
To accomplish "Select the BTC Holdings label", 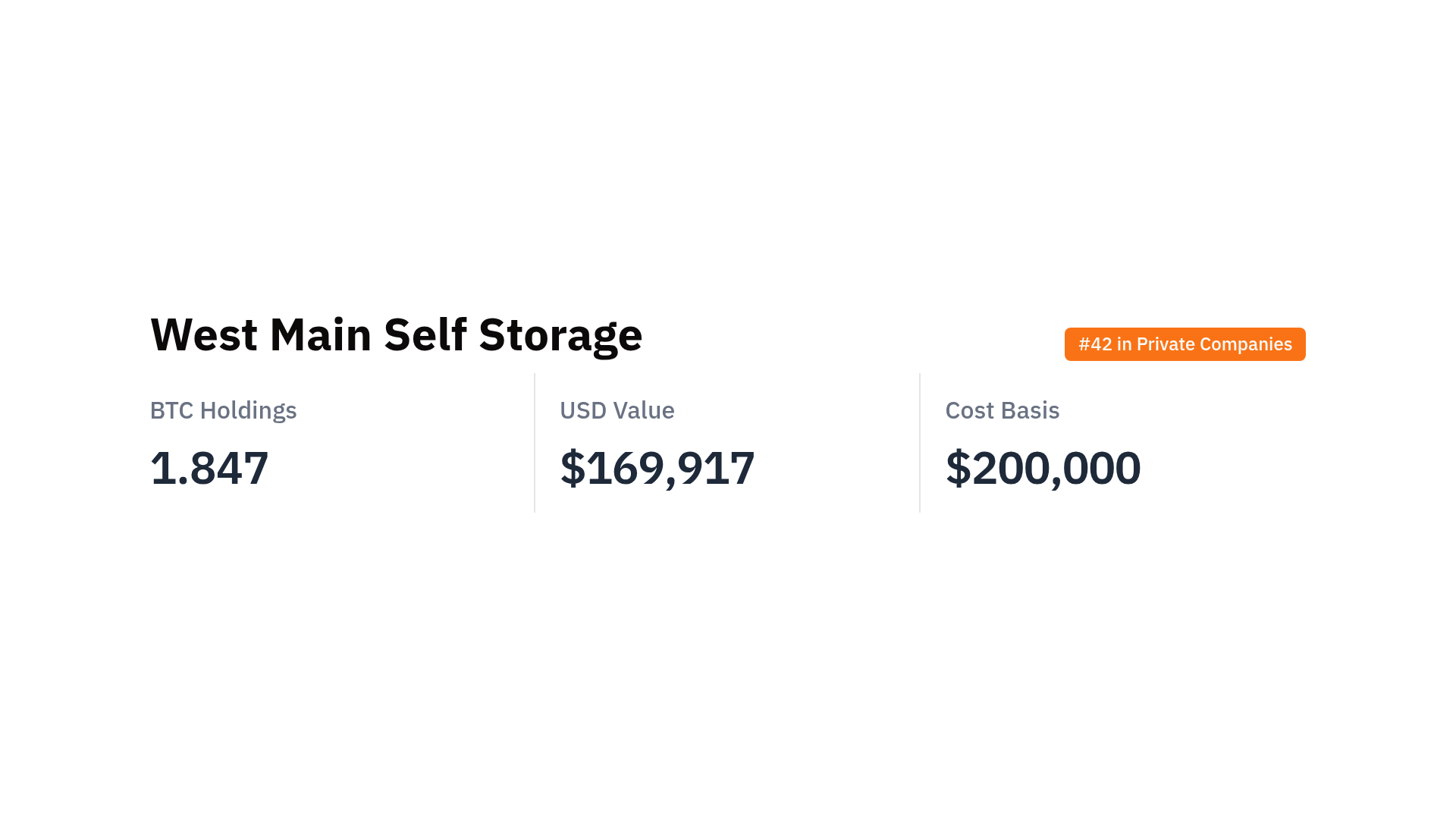I will (x=223, y=410).
